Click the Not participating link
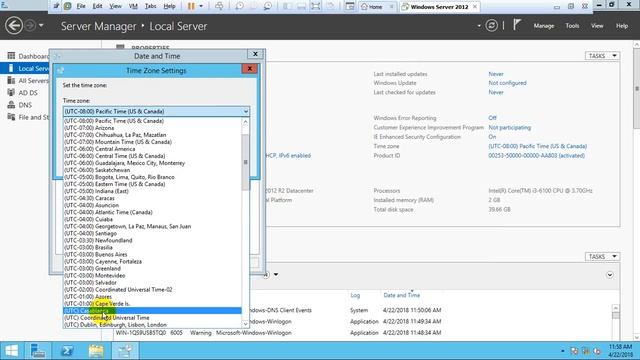Image resolution: width=640 pixels, height=360 pixels. [509, 127]
